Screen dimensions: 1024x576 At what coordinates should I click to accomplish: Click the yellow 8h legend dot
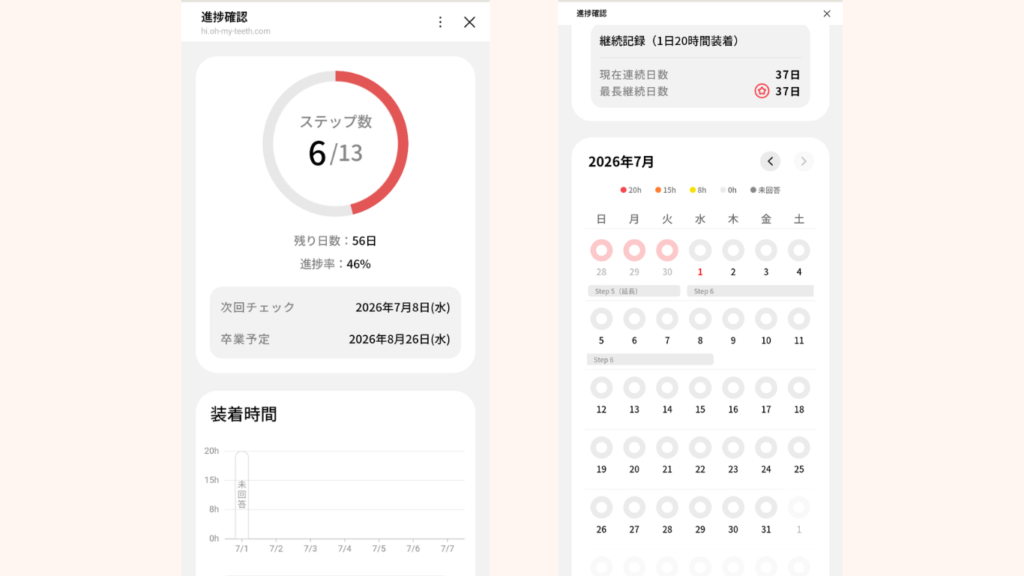(x=693, y=190)
